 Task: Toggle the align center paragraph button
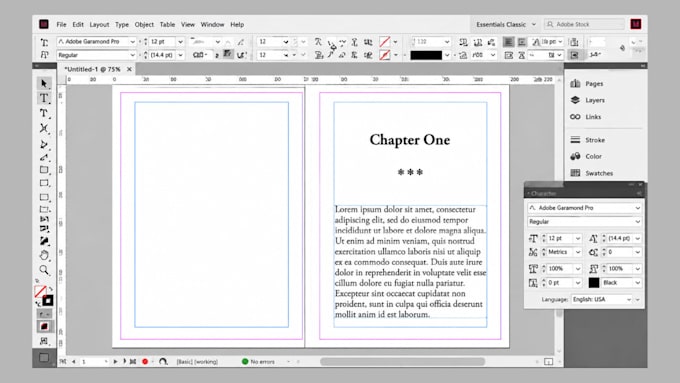click(522, 42)
